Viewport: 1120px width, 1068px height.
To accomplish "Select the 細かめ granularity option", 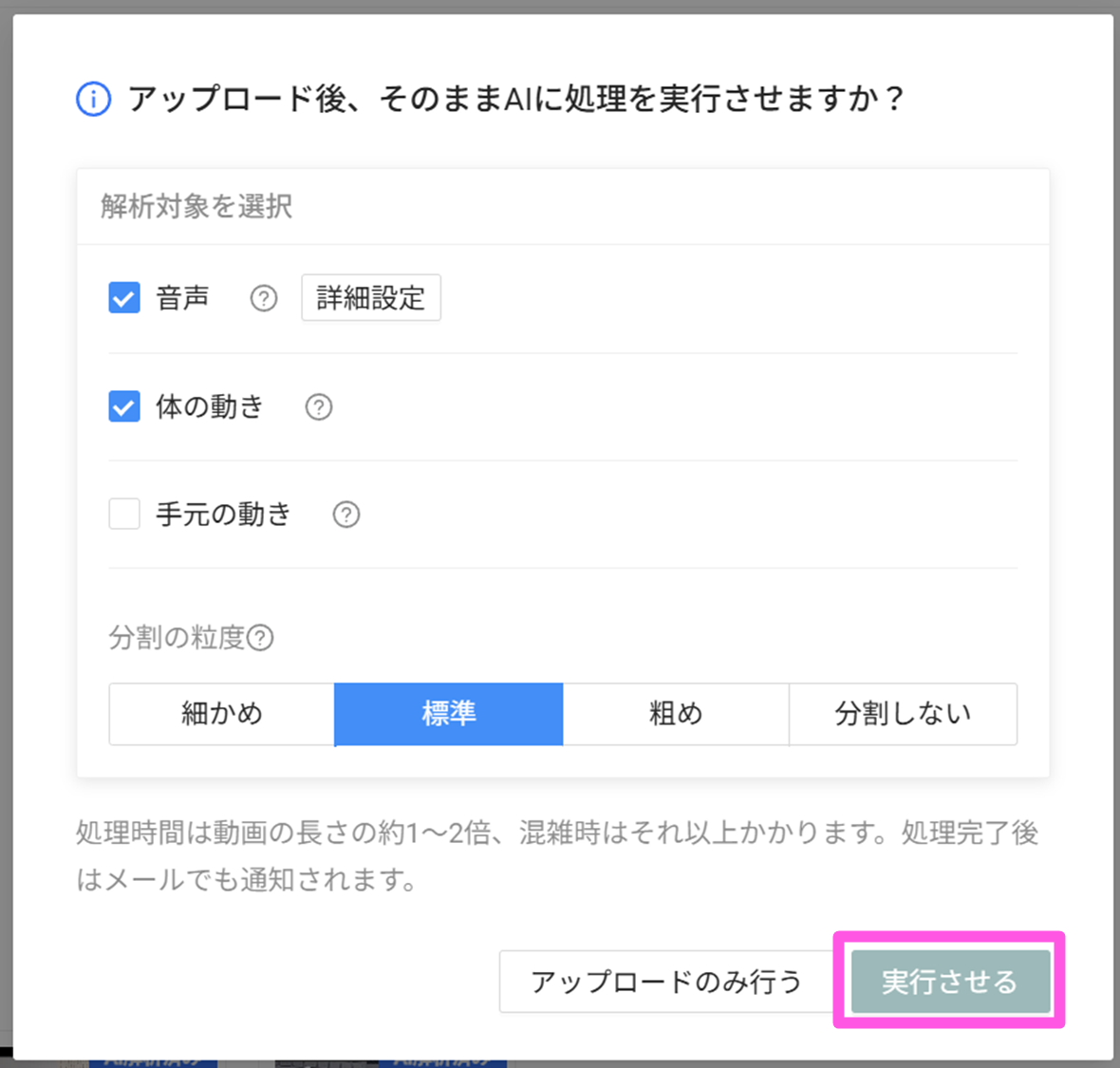I will point(222,714).
